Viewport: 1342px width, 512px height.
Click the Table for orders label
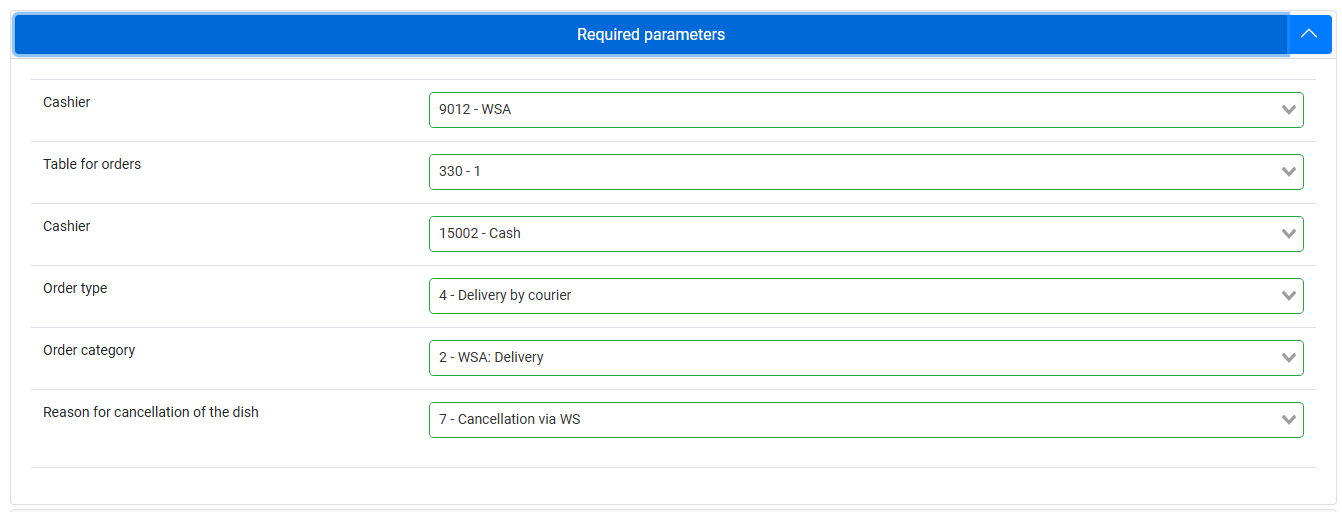[x=92, y=164]
